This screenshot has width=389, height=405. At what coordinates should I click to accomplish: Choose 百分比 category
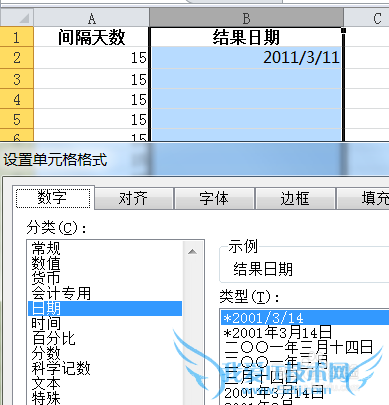pyautogui.click(x=105, y=338)
